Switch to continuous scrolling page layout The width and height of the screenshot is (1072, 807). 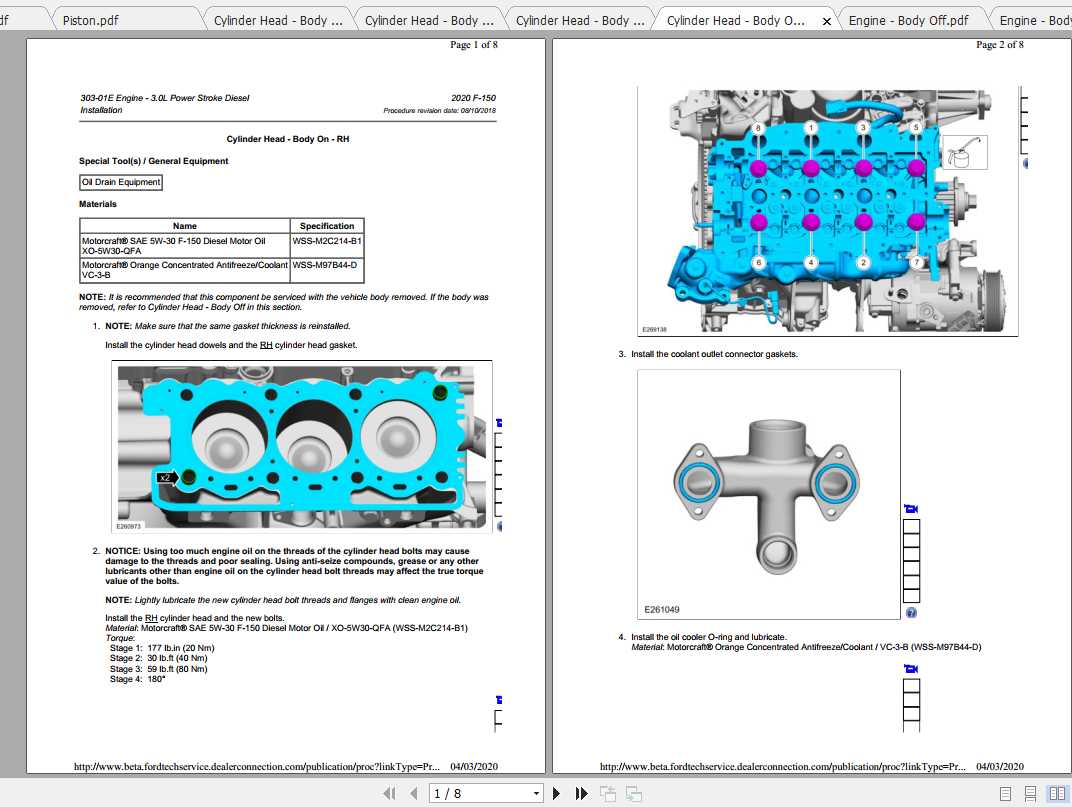click(1030, 794)
